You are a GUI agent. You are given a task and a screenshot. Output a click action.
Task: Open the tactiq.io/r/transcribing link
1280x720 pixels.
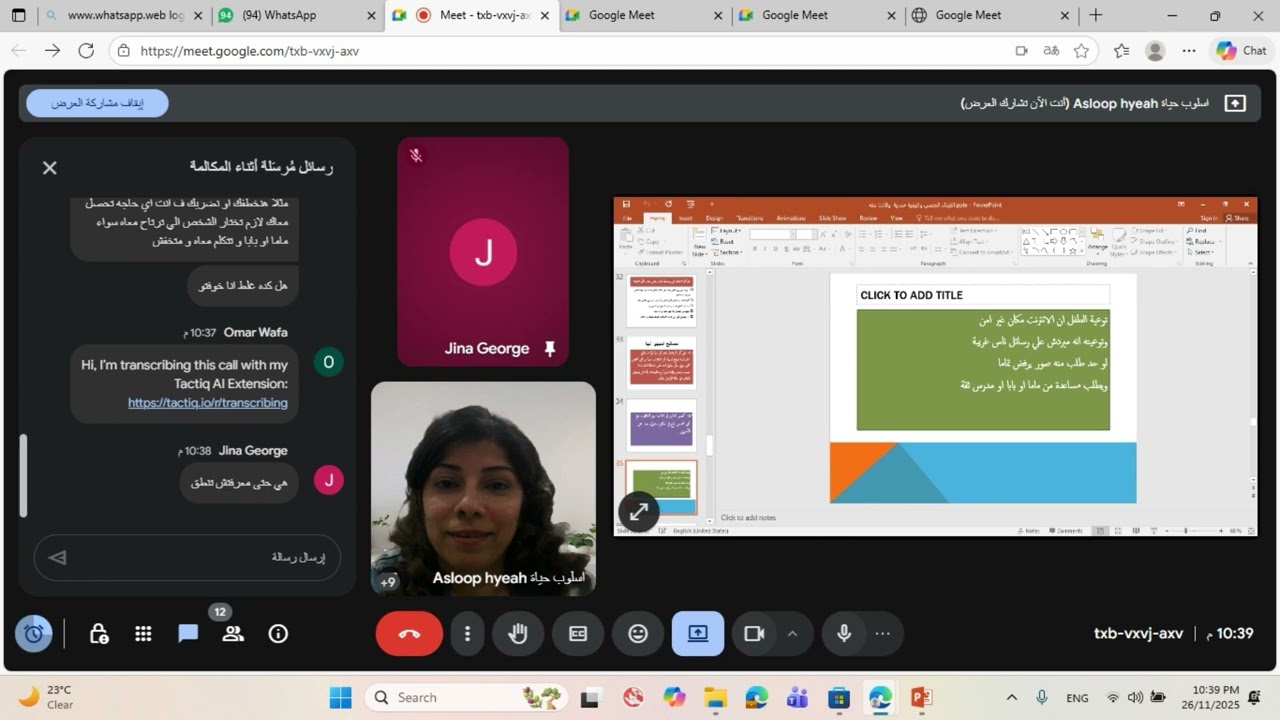click(x=207, y=403)
